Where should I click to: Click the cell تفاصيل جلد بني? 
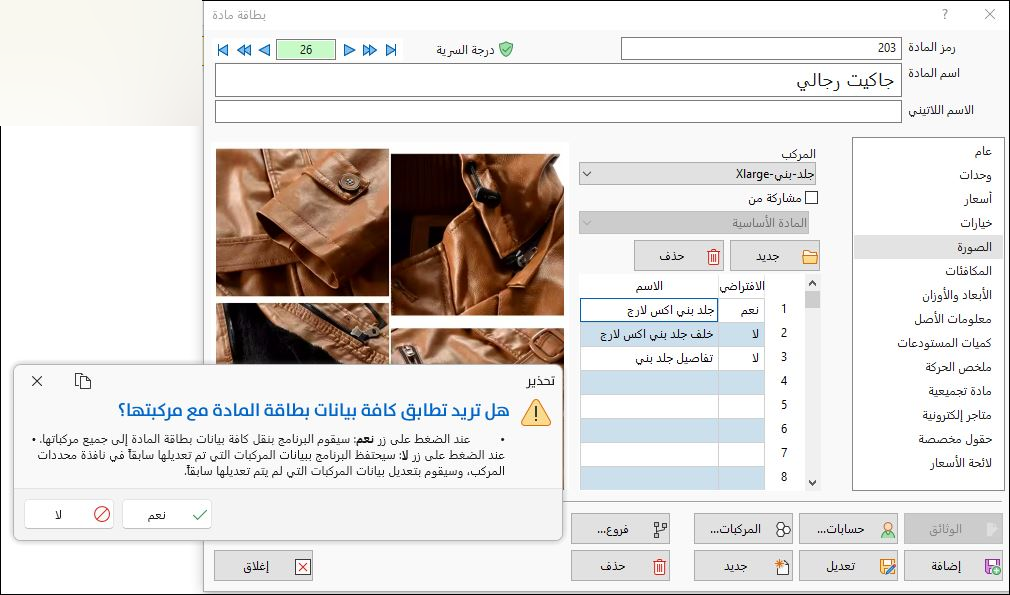point(649,358)
